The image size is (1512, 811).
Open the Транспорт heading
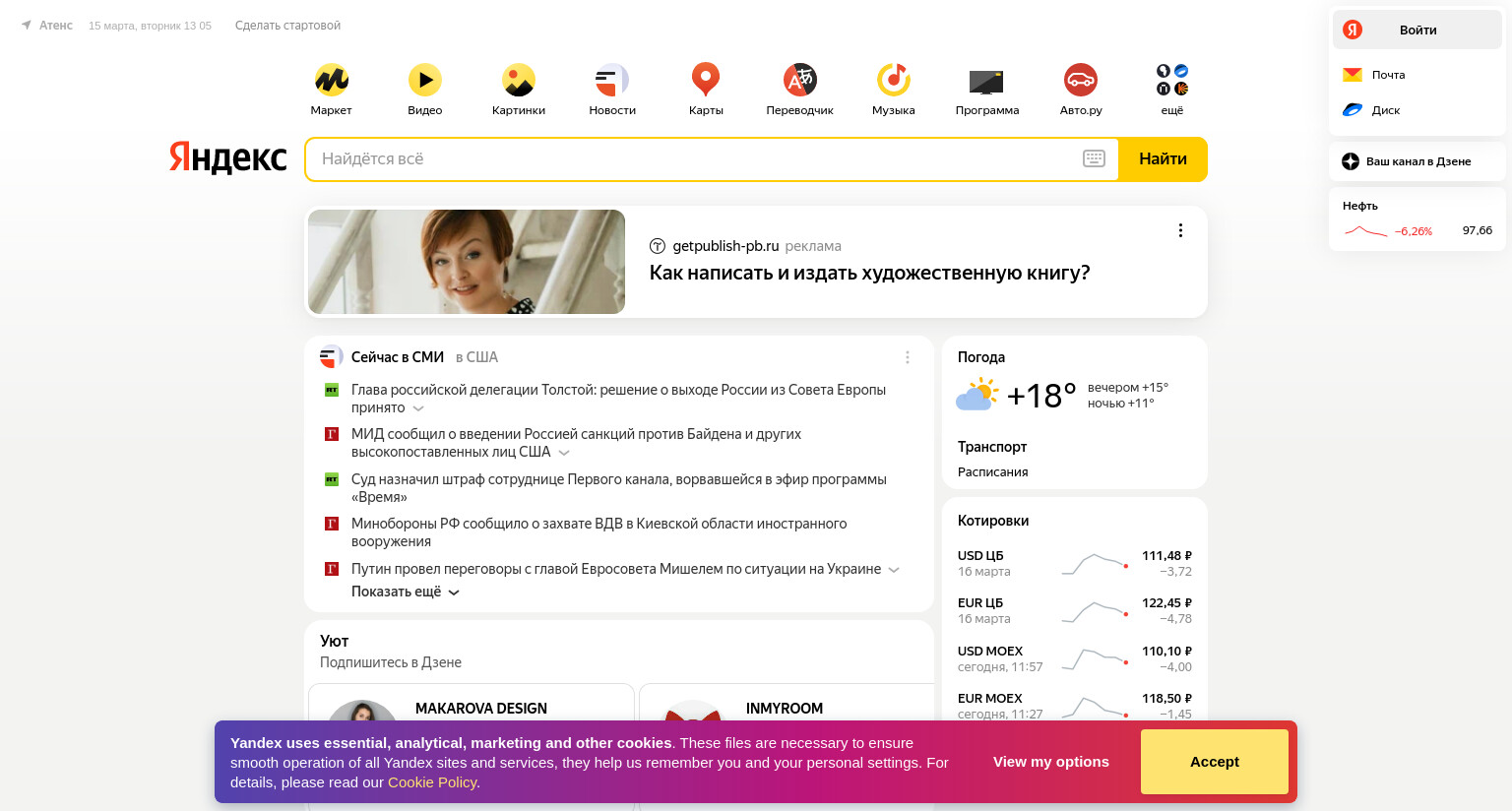tap(992, 447)
